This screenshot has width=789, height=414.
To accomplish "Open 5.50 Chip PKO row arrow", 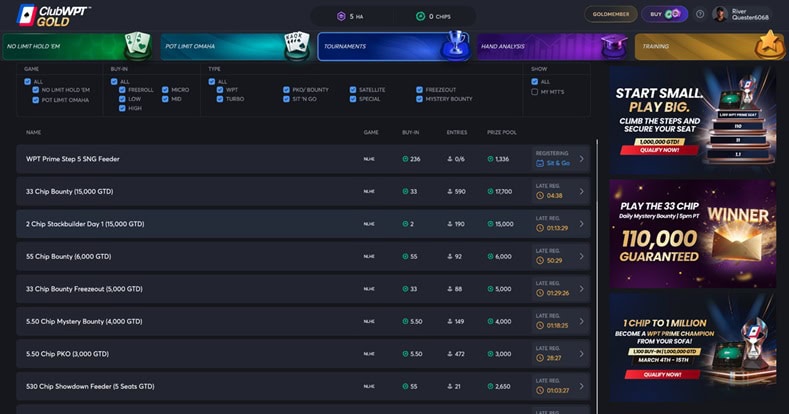I will (x=581, y=353).
